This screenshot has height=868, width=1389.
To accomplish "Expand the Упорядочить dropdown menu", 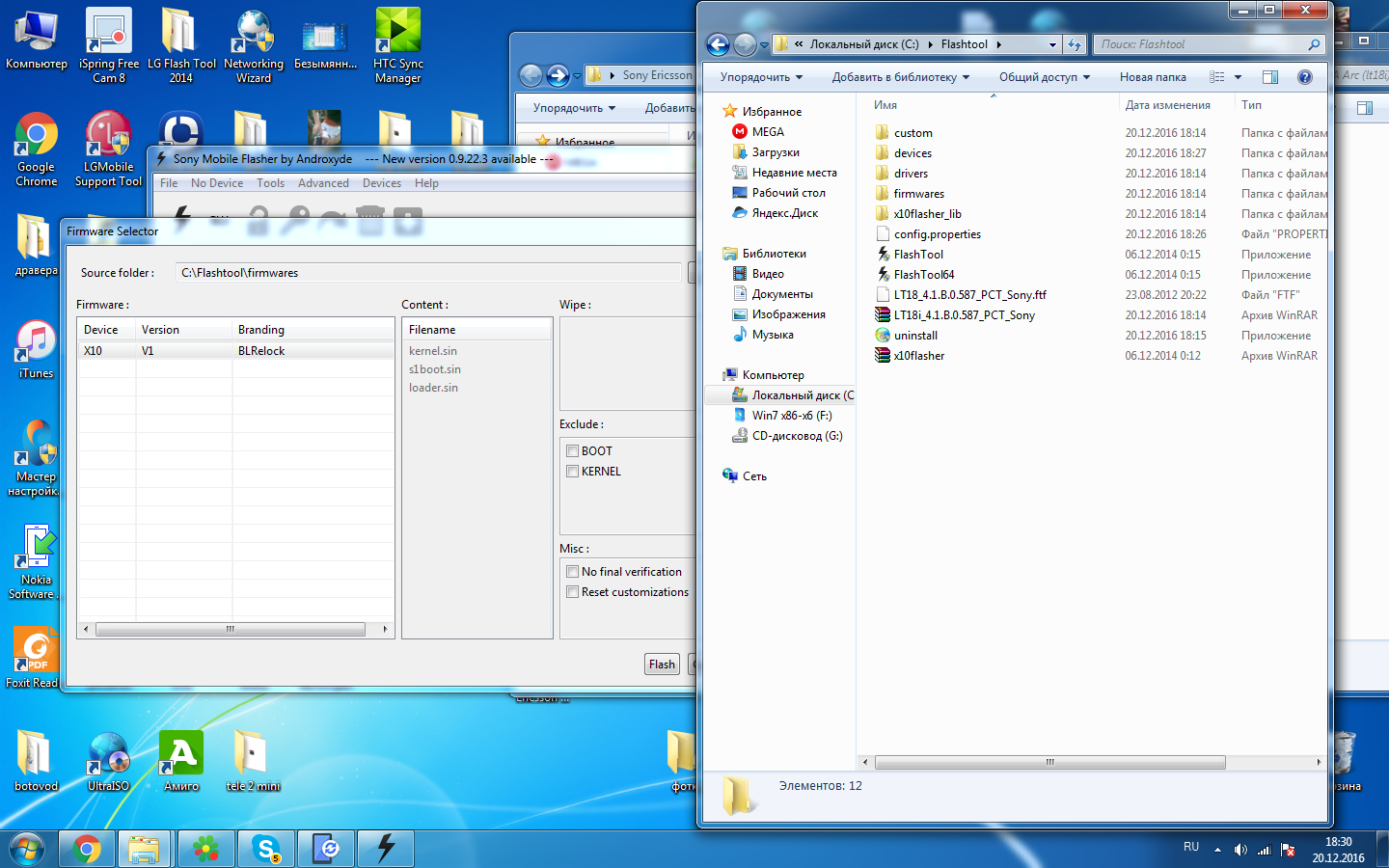I will [764, 77].
